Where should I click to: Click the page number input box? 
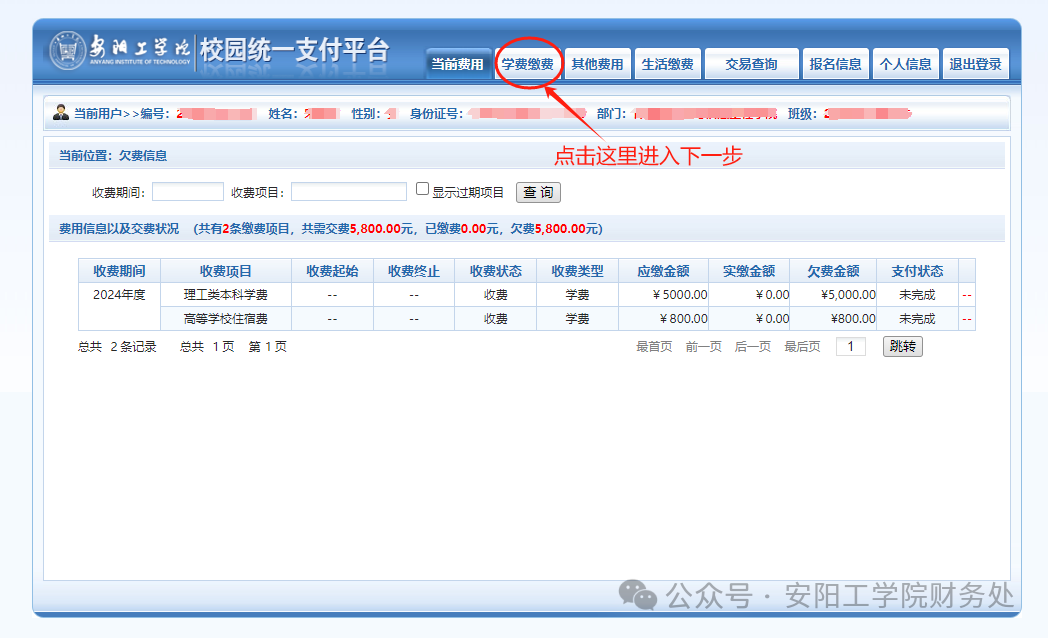click(x=850, y=347)
